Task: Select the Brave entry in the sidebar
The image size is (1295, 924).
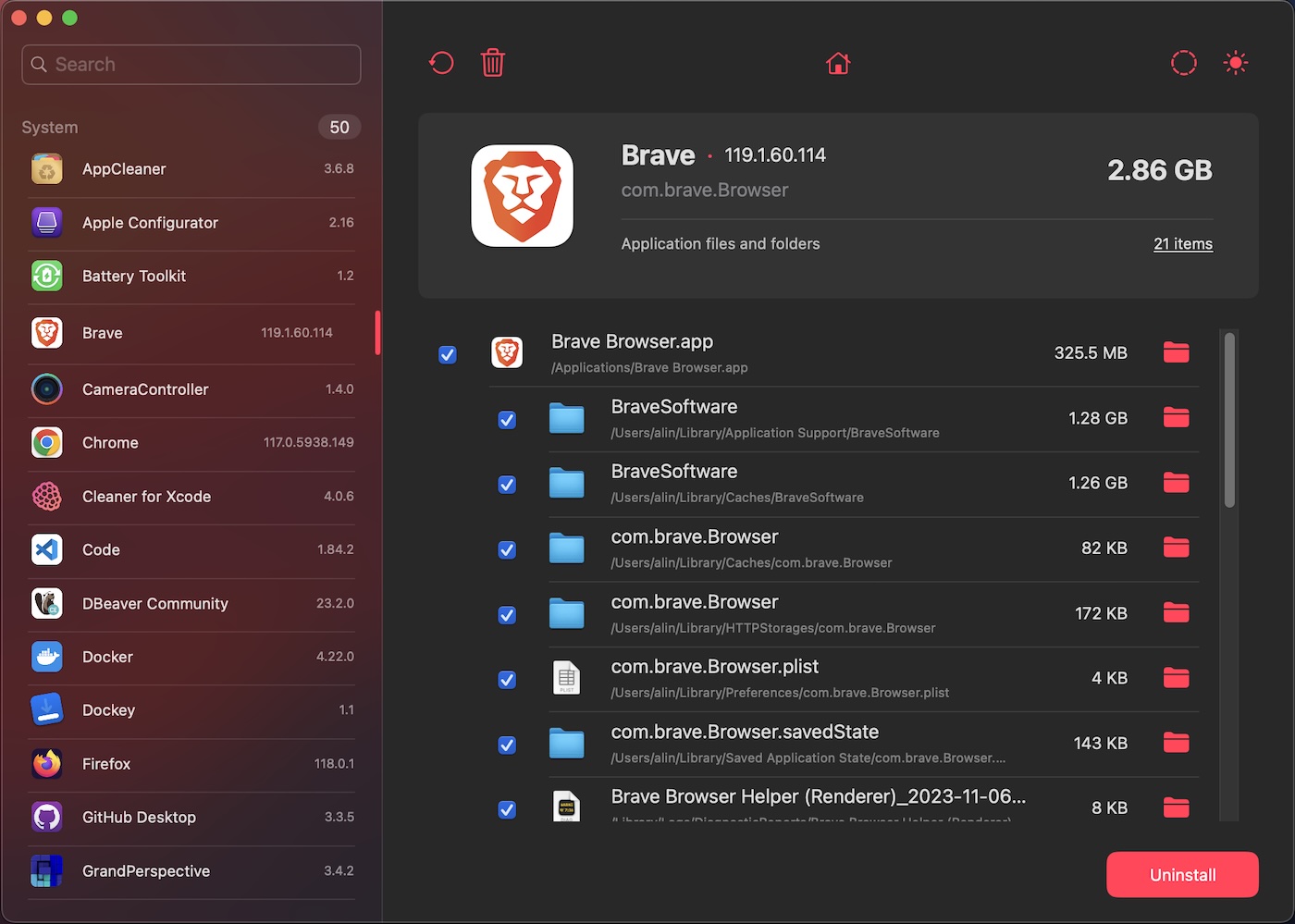Action: pyautogui.click(x=191, y=333)
